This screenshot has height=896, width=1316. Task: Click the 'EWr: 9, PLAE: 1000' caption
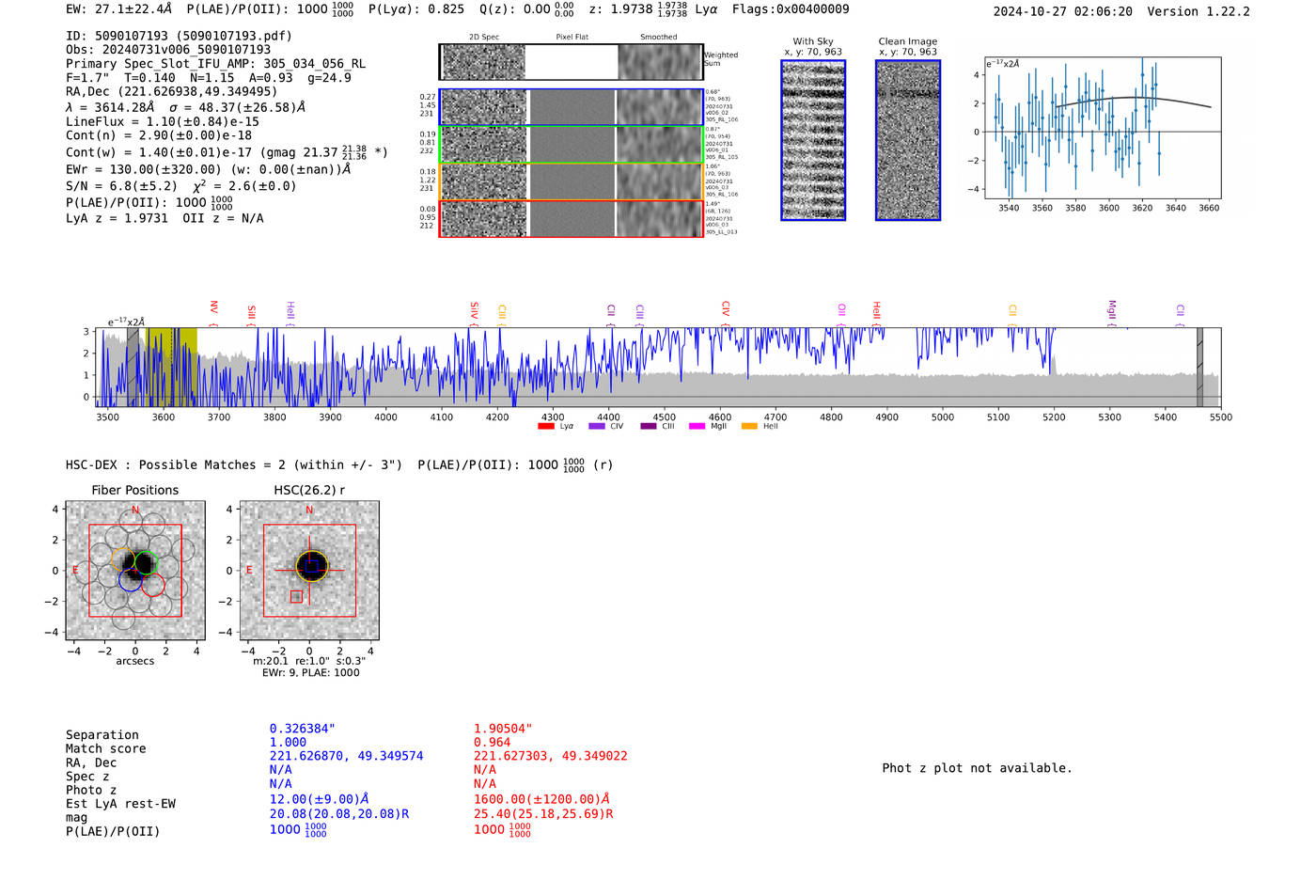pyautogui.click(x=311, y=673)
